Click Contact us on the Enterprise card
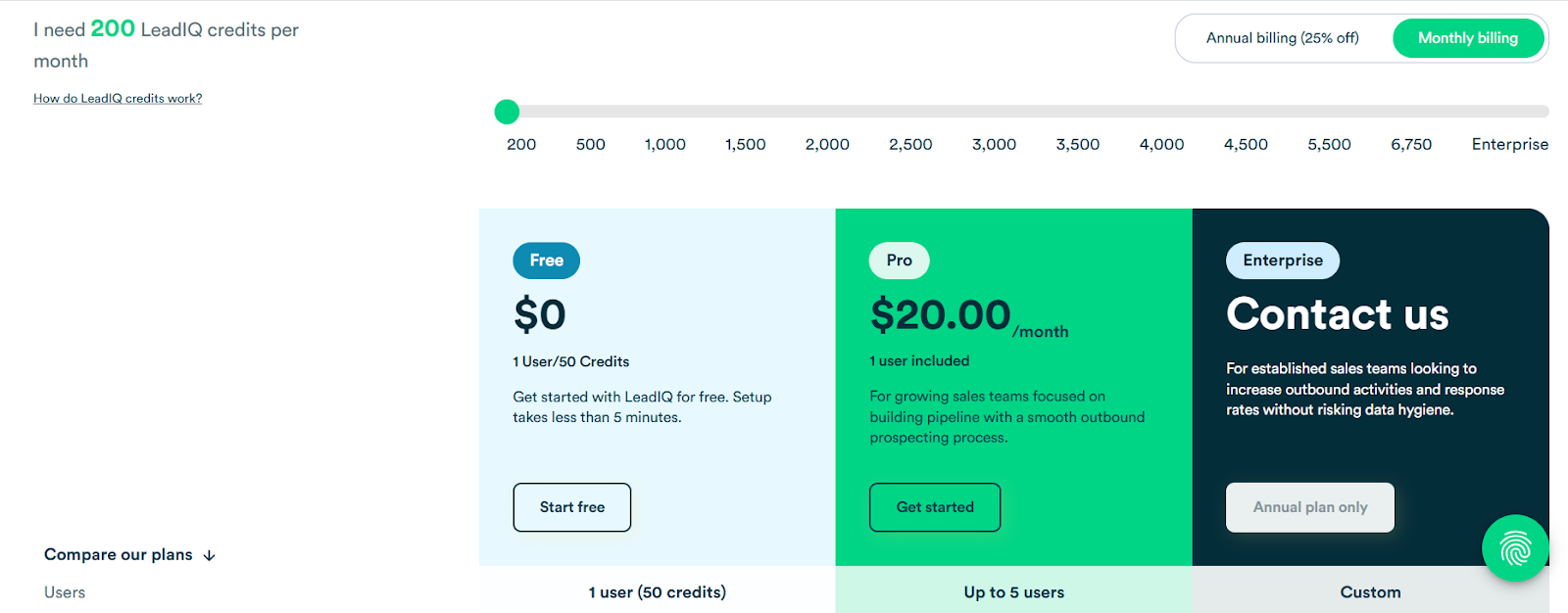The width and height of the screenshot is (1568, 613). 1337,314
